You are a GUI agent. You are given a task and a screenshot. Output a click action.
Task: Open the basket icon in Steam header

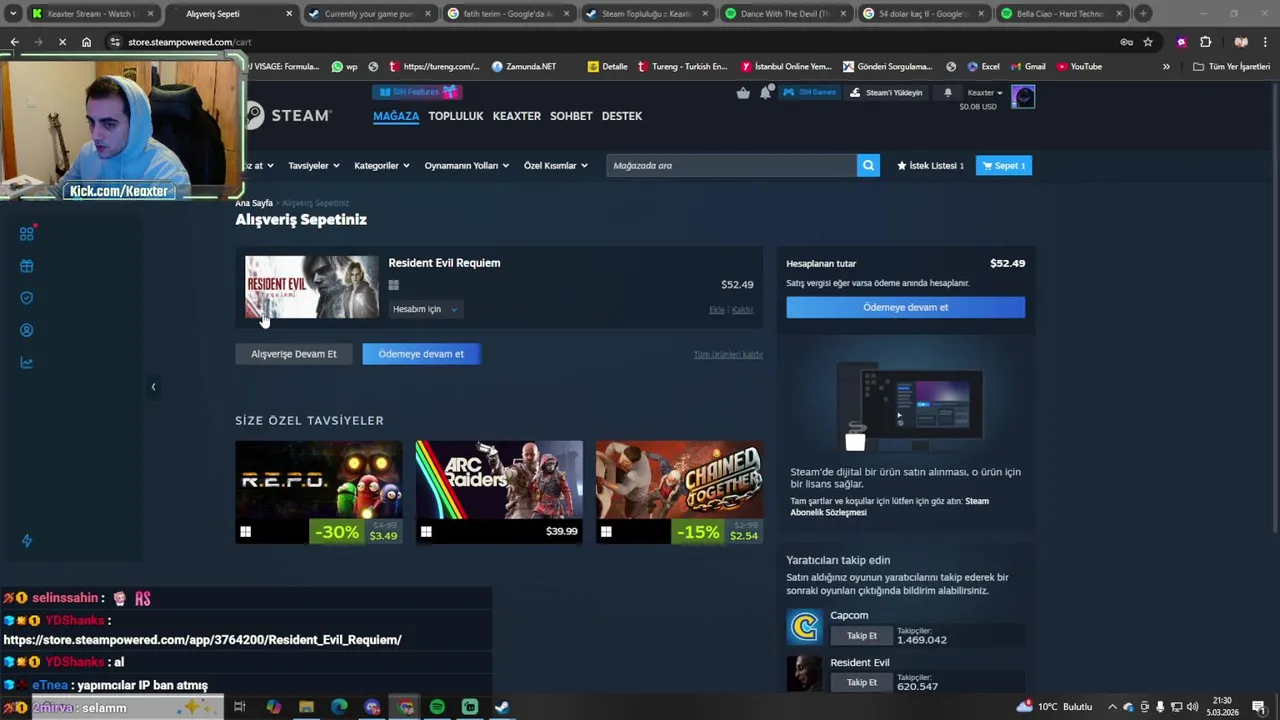coord(743,93)
